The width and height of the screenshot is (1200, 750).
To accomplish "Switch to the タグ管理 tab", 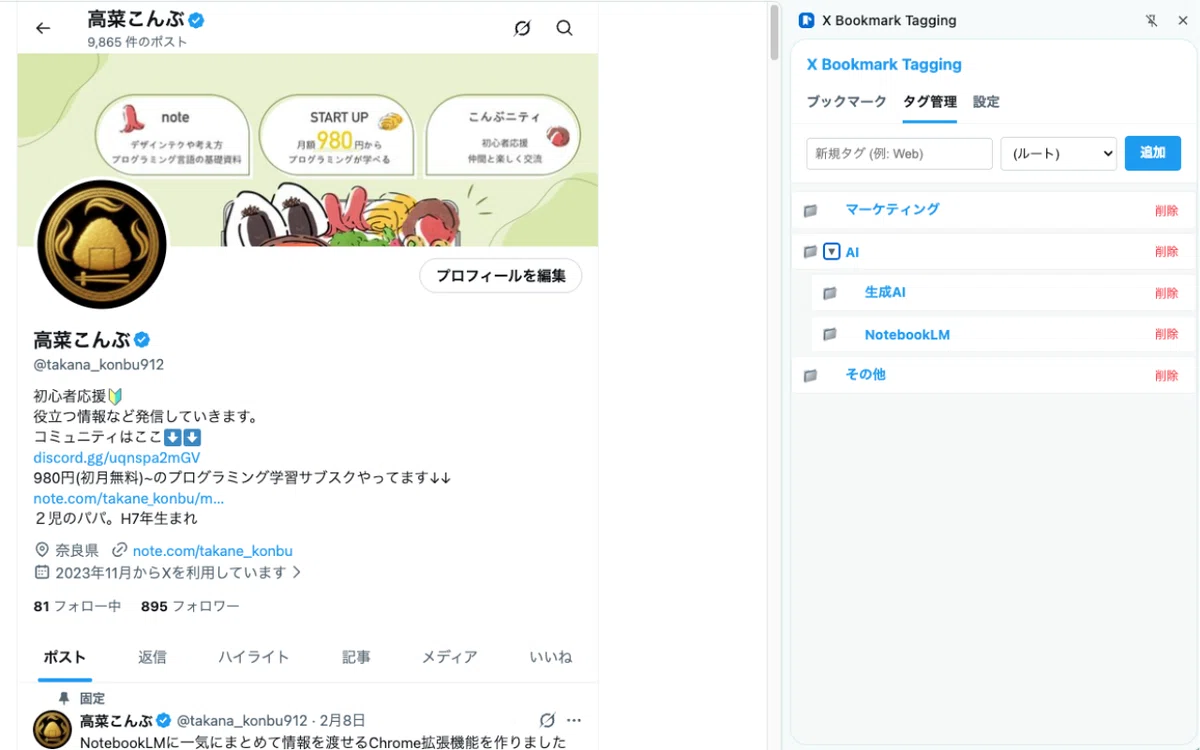I will [930, 102].
